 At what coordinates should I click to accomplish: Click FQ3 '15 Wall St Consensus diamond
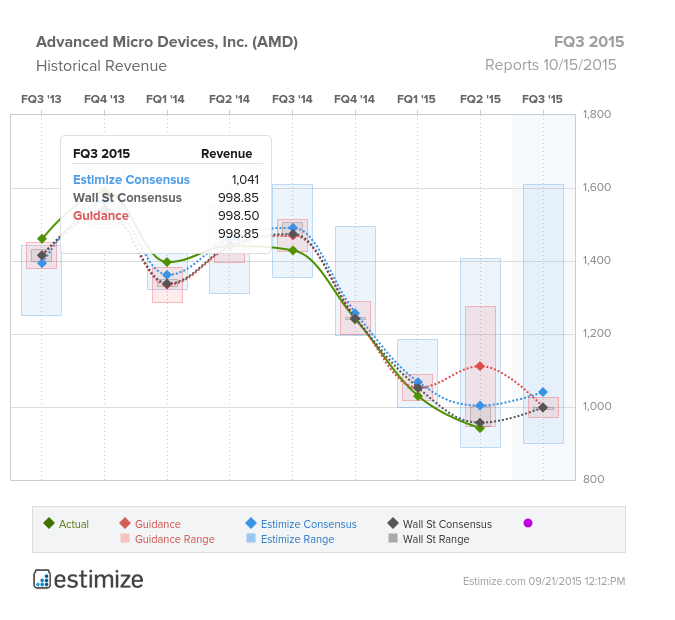543,407
